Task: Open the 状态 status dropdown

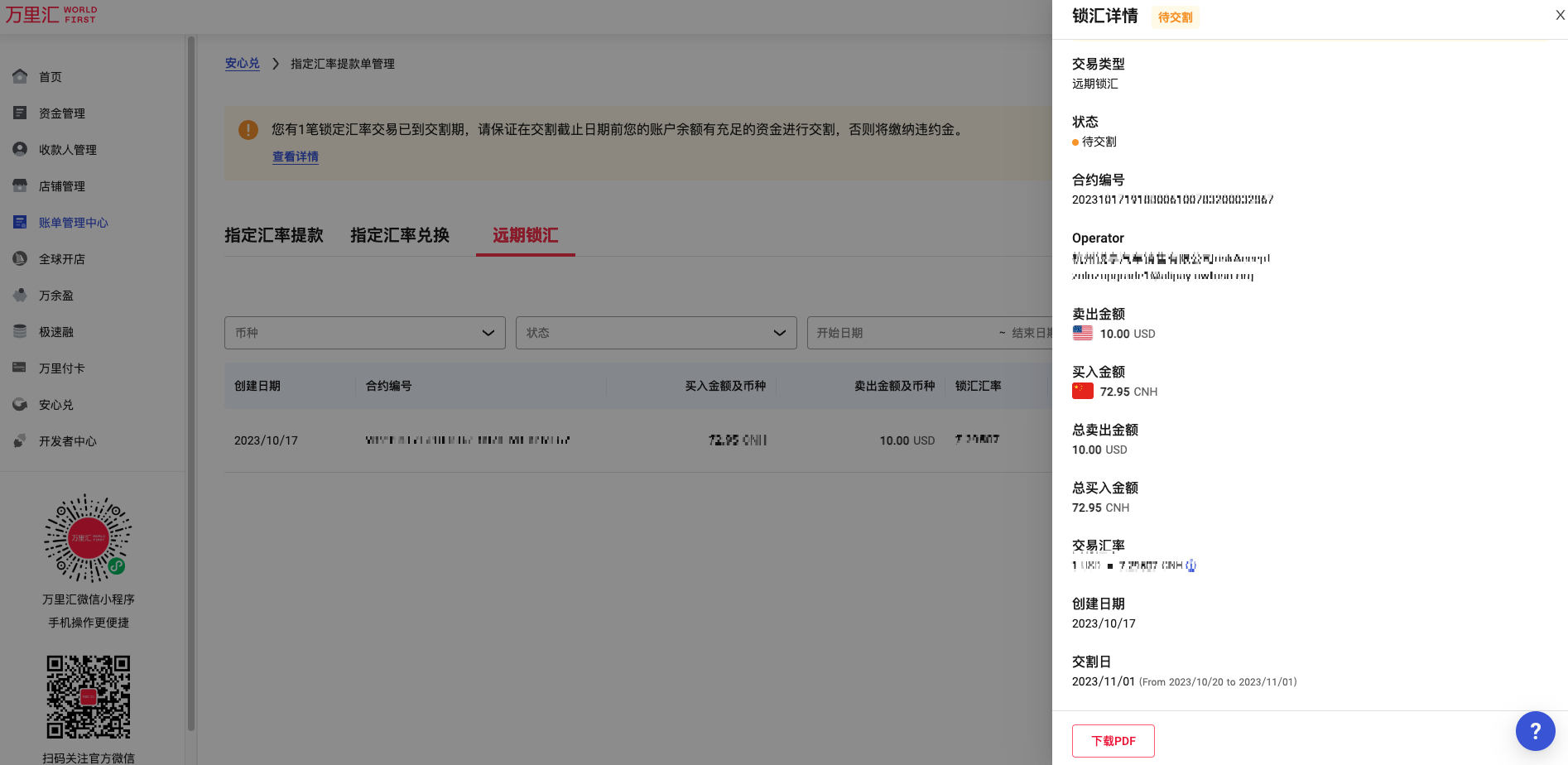Action: [x=656, y=333]
